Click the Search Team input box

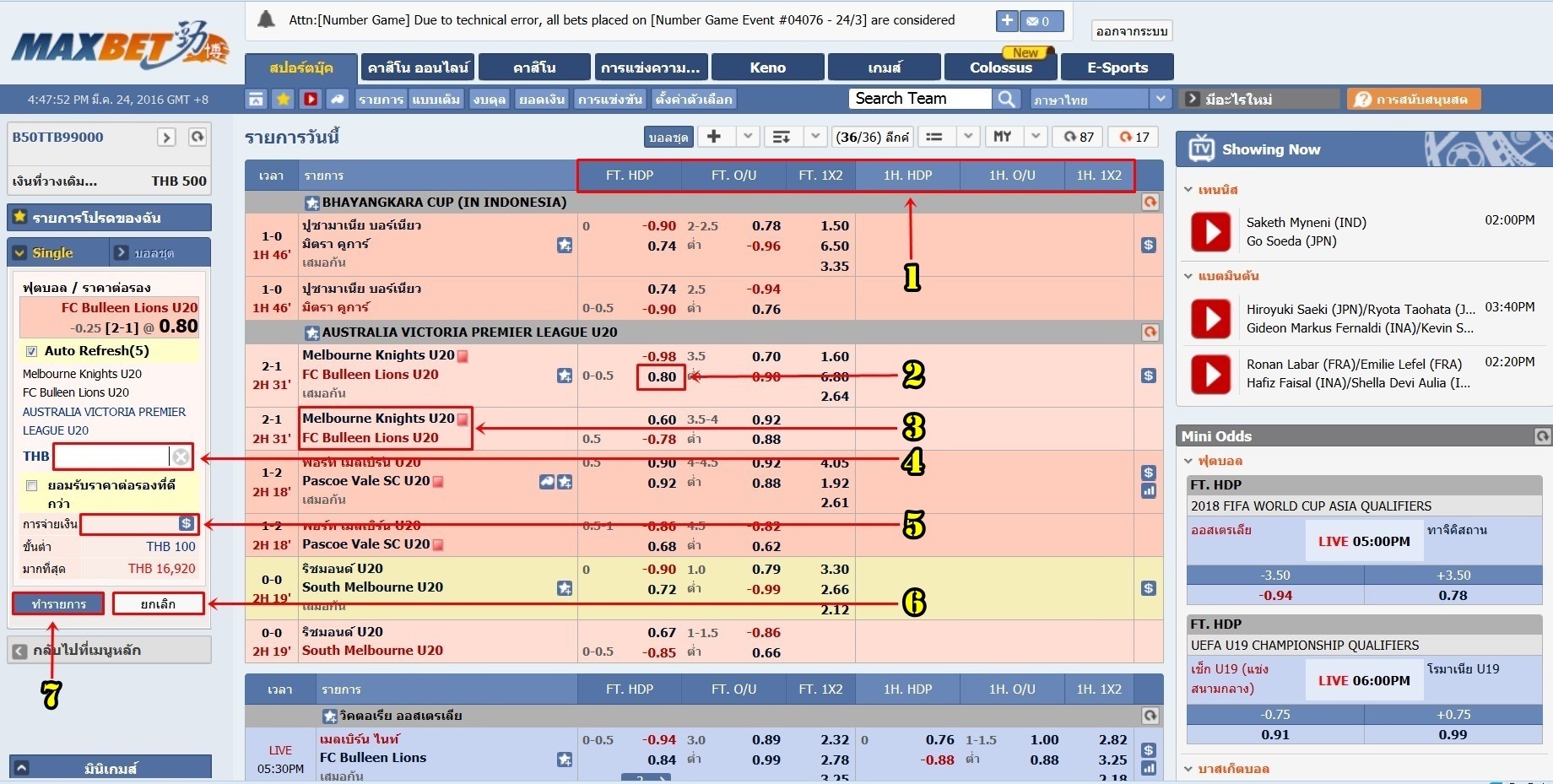pos(920,99)
